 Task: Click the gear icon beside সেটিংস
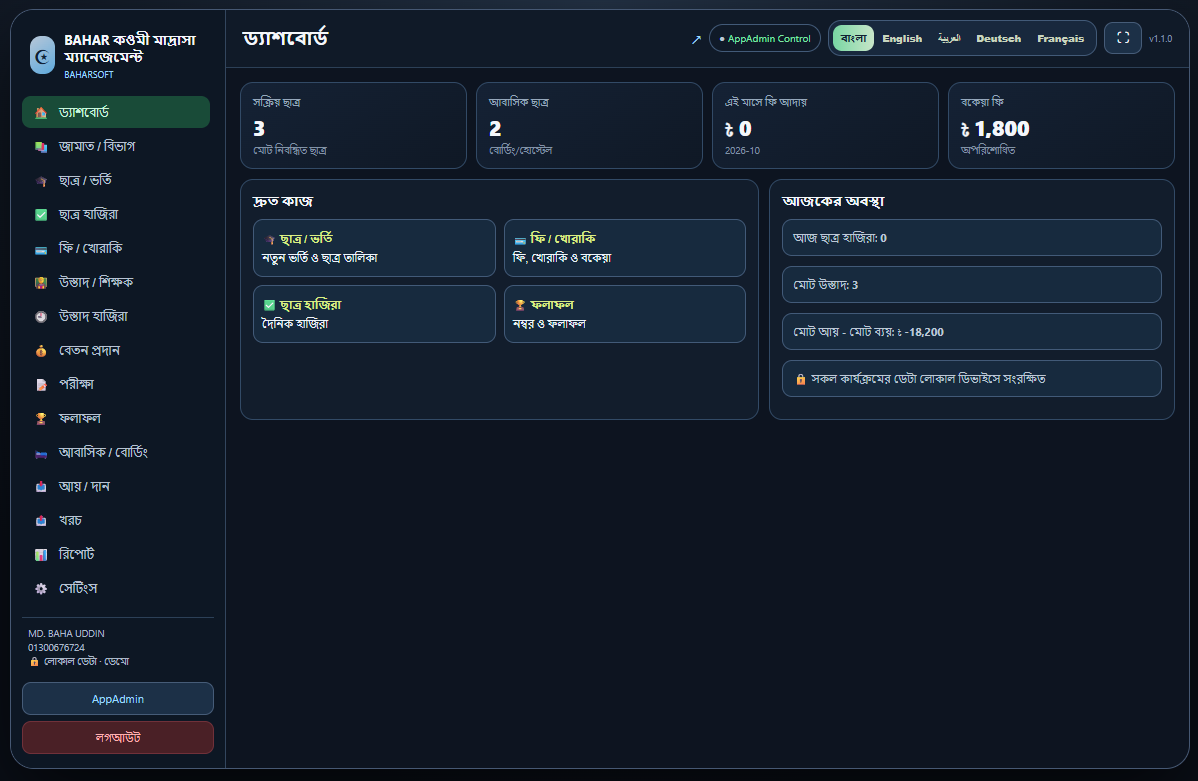pyautogui.click(x=41, y=588)
